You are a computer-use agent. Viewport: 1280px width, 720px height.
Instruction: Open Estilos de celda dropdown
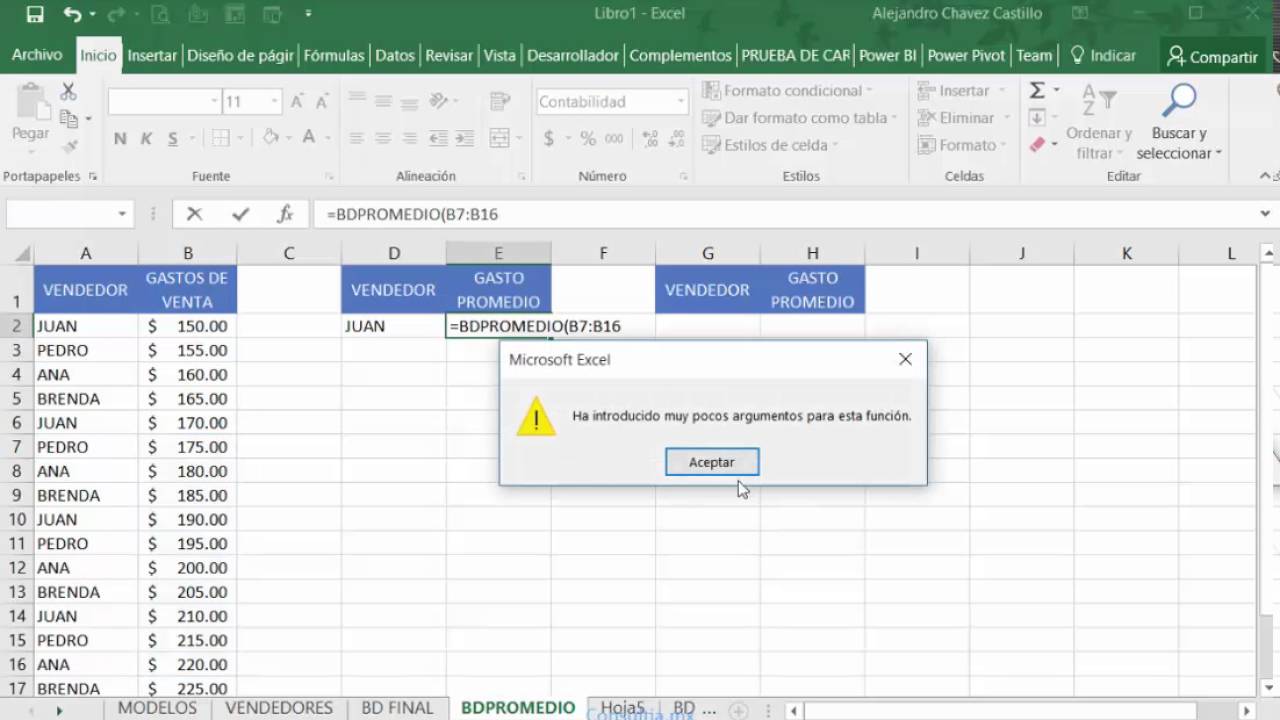770,145
